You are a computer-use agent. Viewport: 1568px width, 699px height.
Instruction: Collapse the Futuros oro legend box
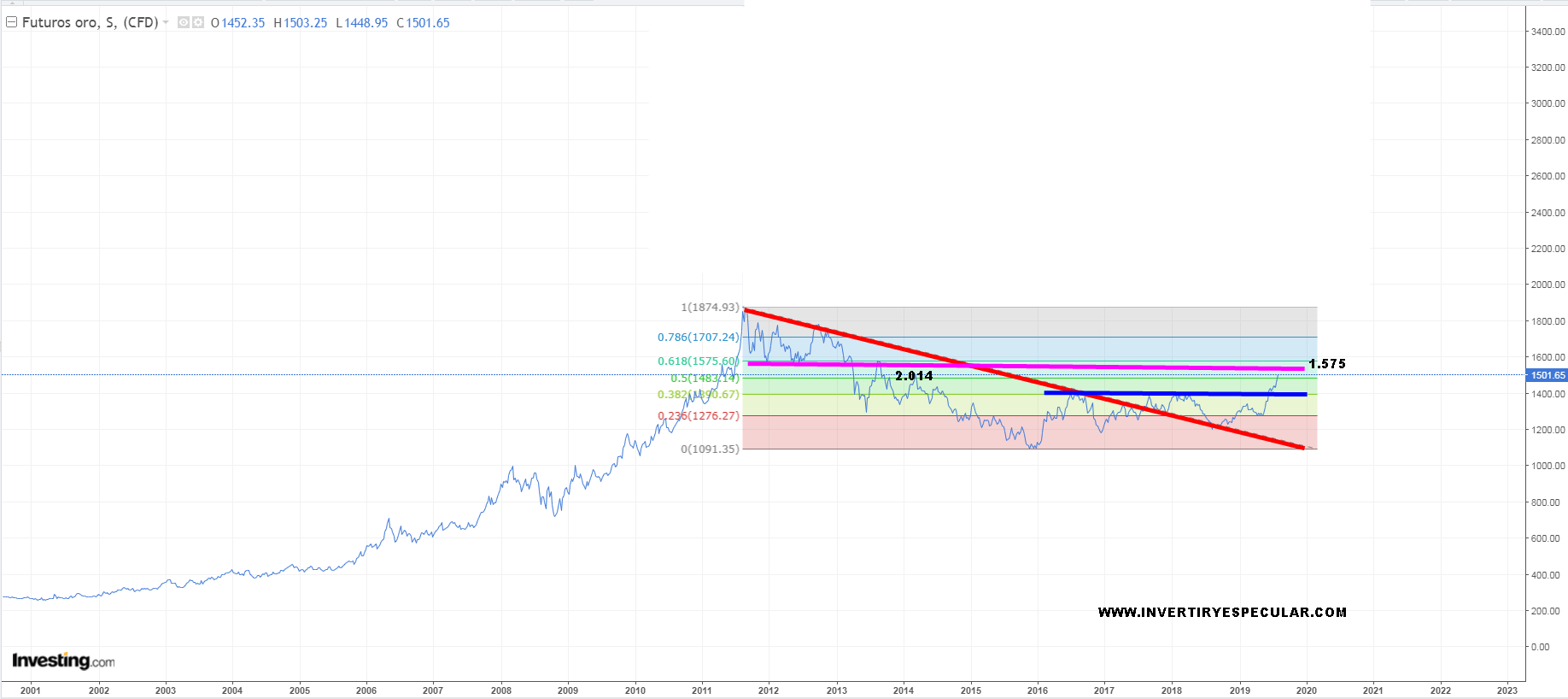click(x=12, y=22)
